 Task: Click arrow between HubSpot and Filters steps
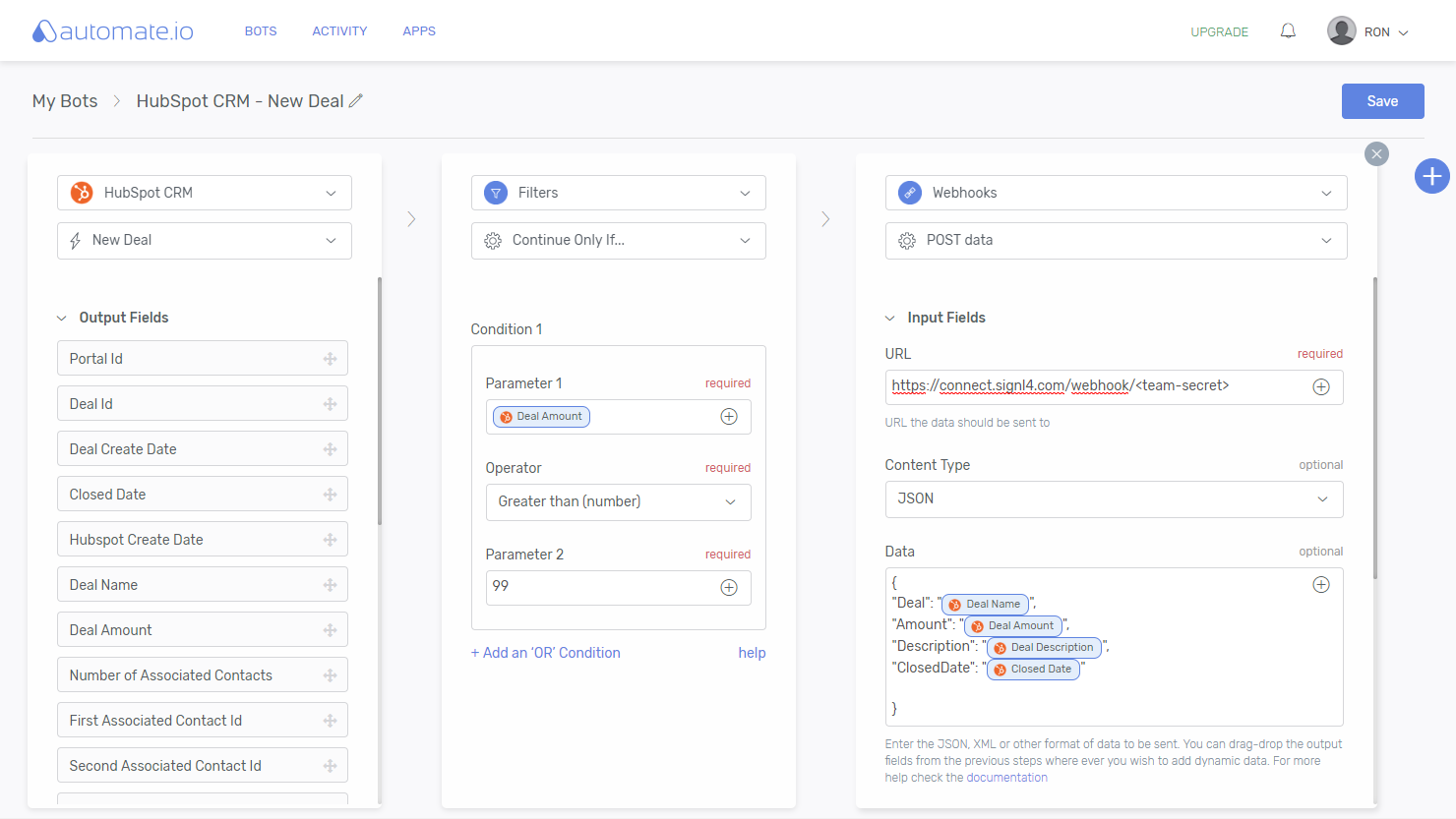tap(411, 219)
